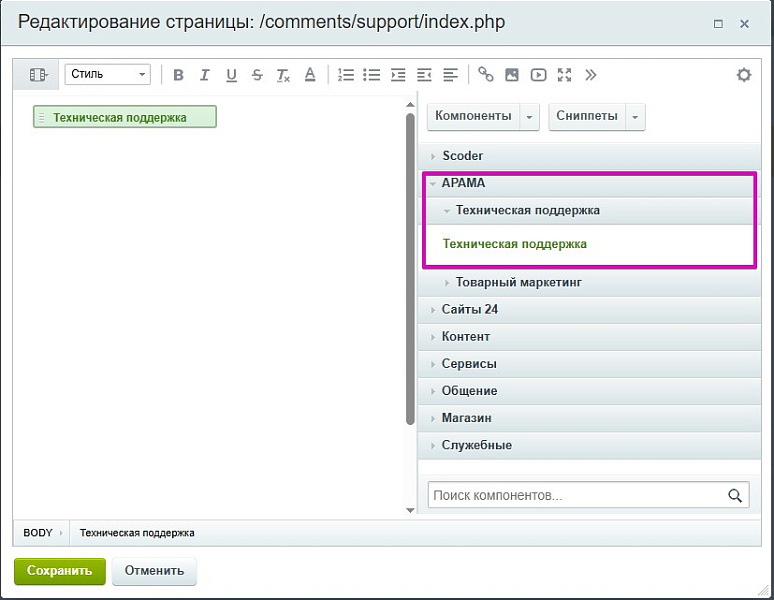Open the text color picker
The width and height of the screenshot is (774, 600).
tap(310, 75)
